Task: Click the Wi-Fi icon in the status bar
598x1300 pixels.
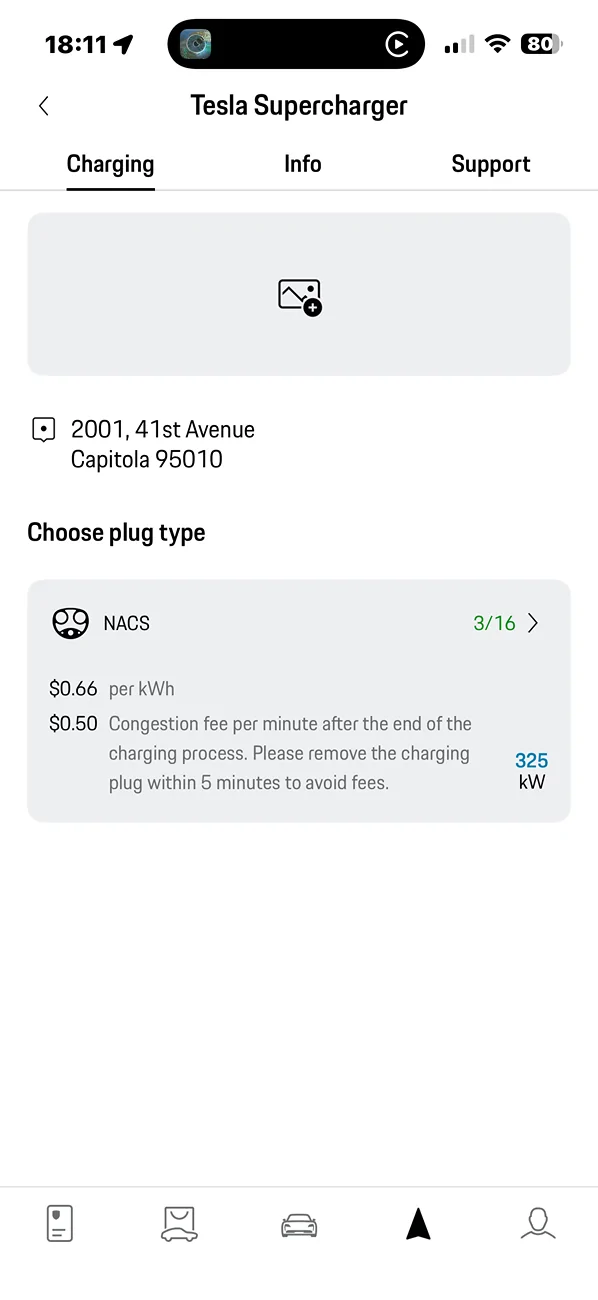Action: click(x=497, y=43)
